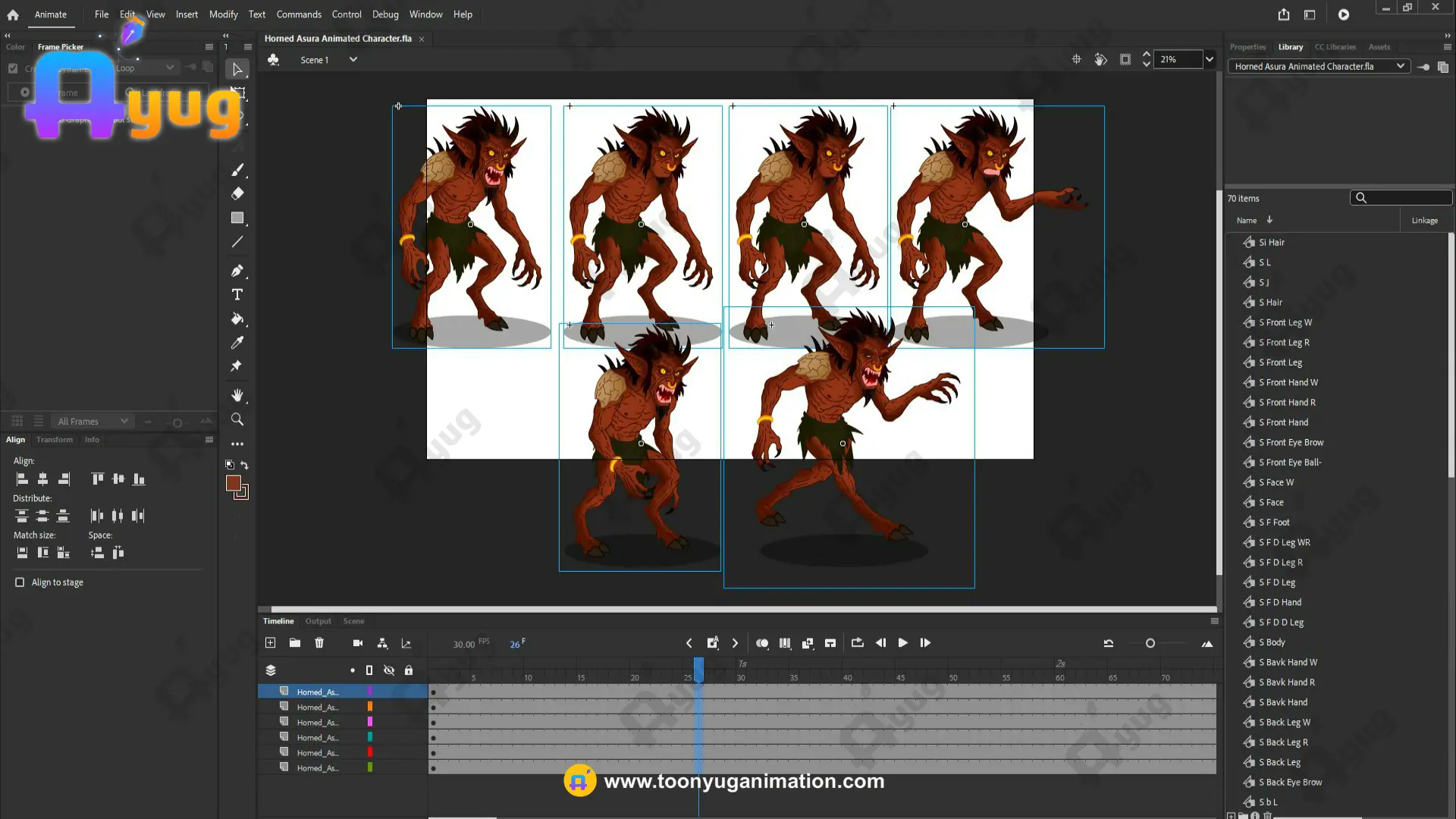
Task: Open the Modify menu
Action: click(x=223, y=14)
